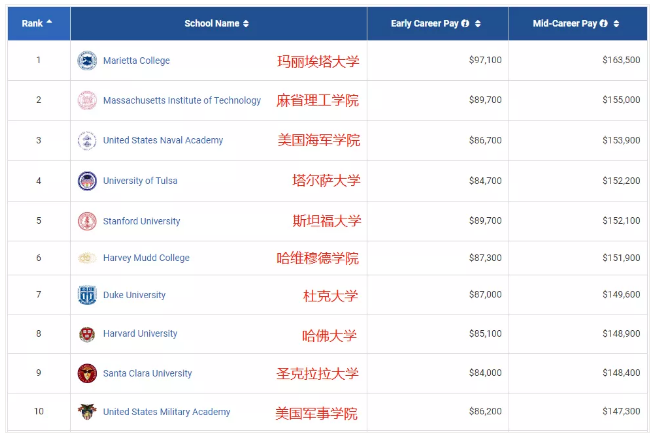Click the United States Naval Academy crest
The height and width of the screenshot is (440, 654).
coord(87,141)
